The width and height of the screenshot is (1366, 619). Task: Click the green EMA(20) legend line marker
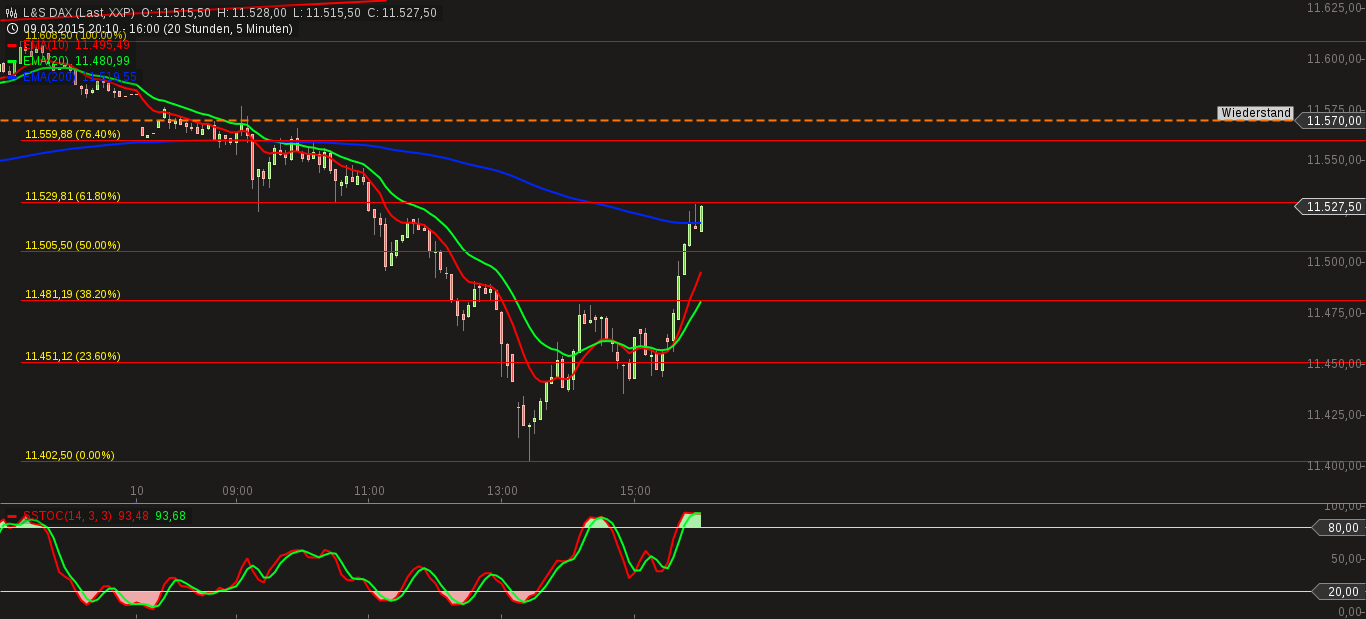coord(12,61)
